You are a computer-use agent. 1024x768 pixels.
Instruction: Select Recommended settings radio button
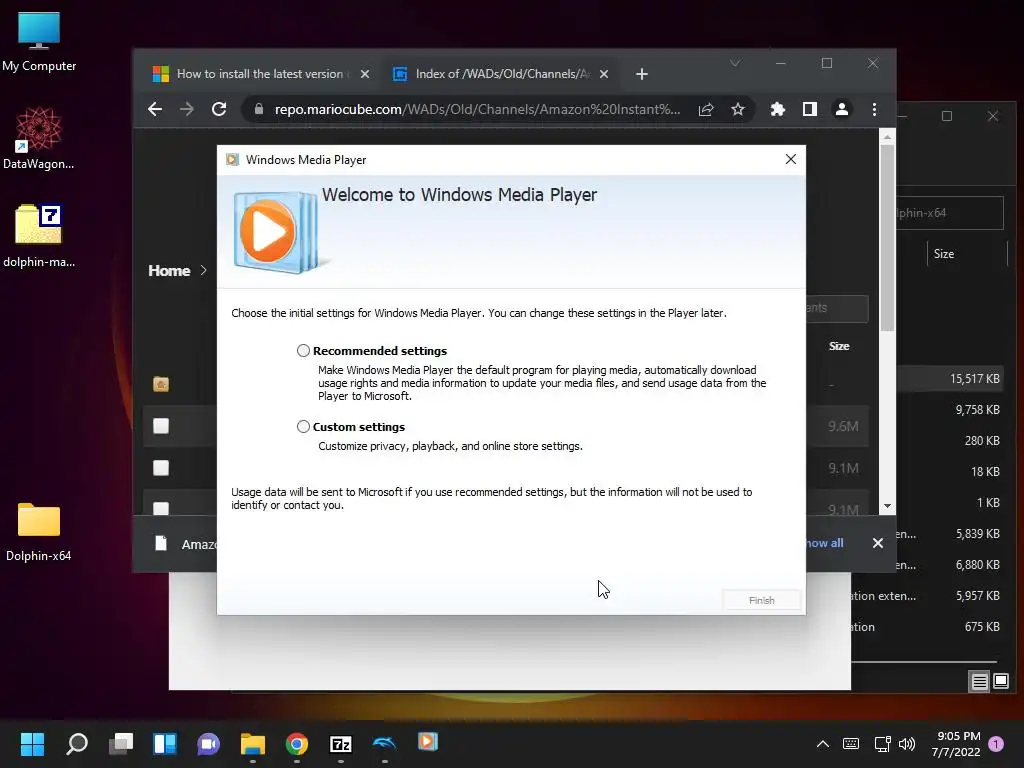(303, 351)
